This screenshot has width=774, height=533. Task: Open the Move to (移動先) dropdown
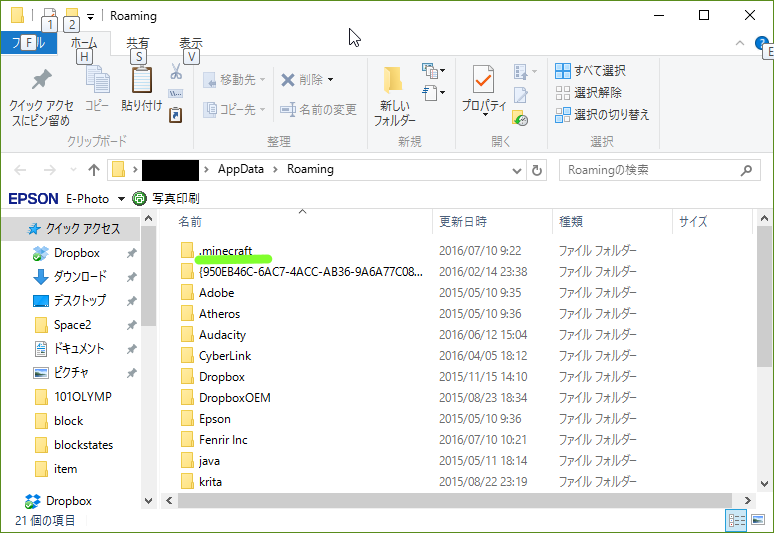[x=234, y=79]
